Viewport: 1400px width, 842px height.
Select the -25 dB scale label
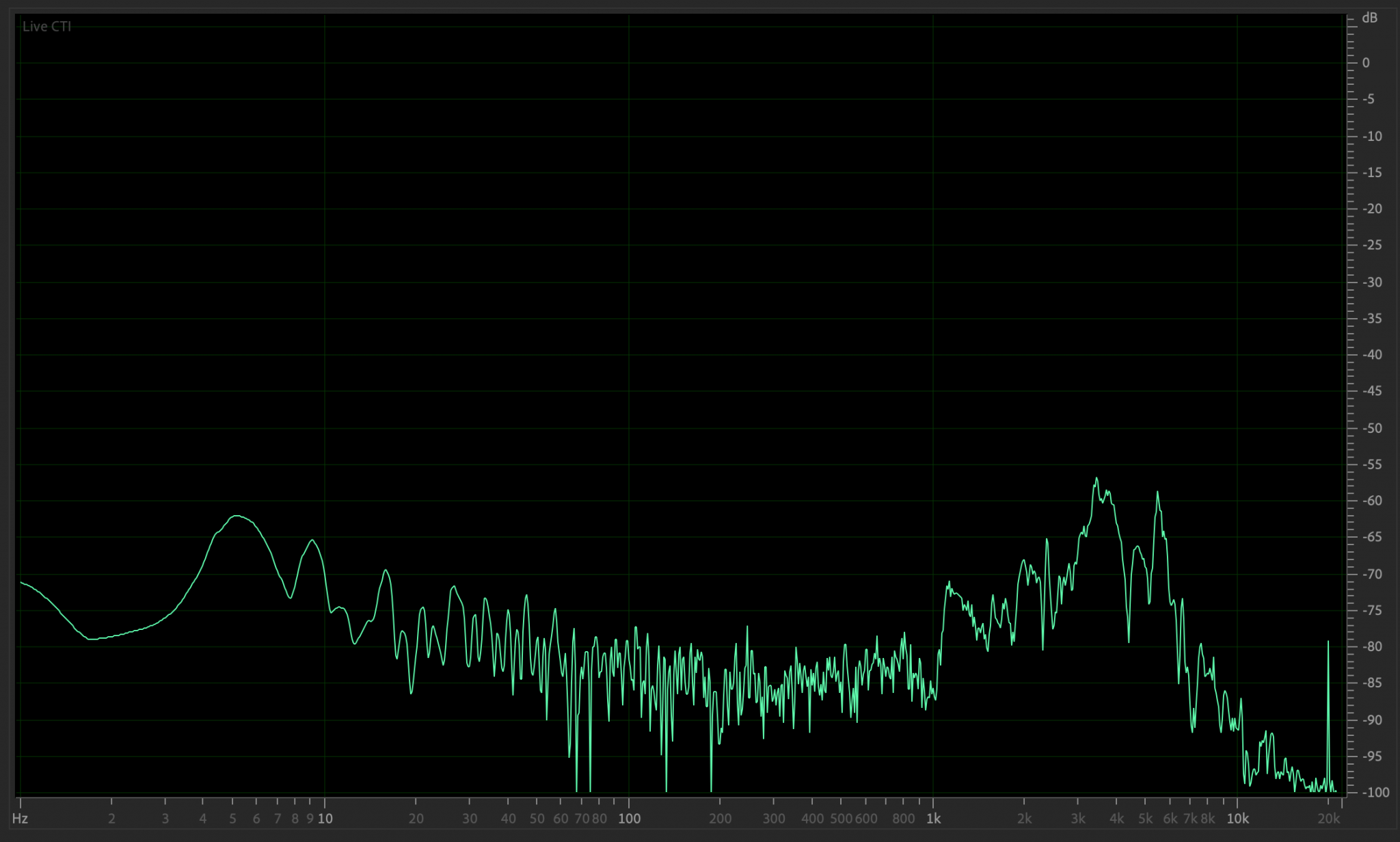(x=1371, y=245)
